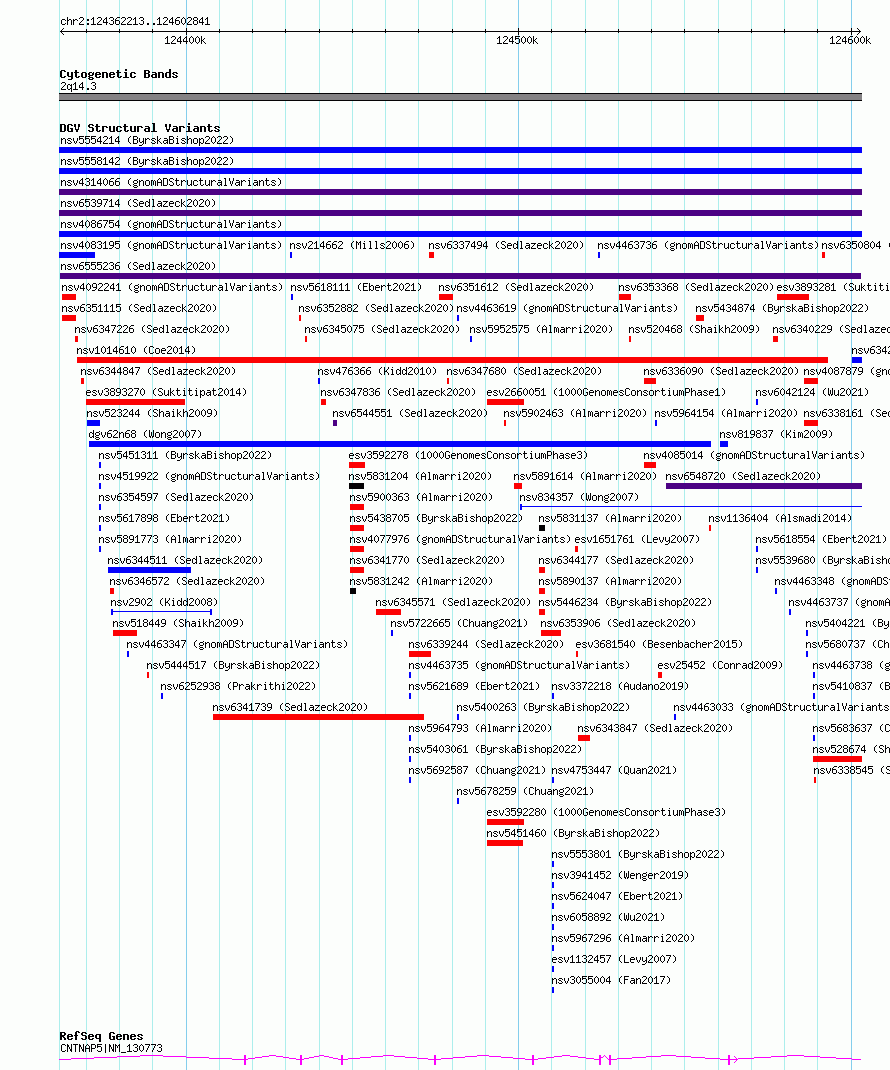The image size is (890, 1070).
Task: Click the thin blue nsv834357 variant line
Action: (691, 506)
